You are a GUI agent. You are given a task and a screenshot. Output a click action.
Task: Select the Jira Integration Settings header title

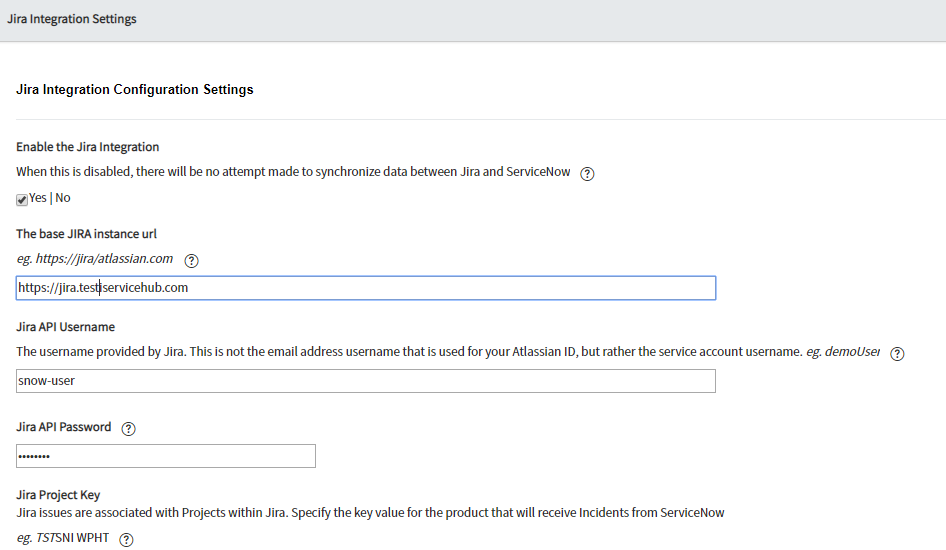[x=72, y=19]
